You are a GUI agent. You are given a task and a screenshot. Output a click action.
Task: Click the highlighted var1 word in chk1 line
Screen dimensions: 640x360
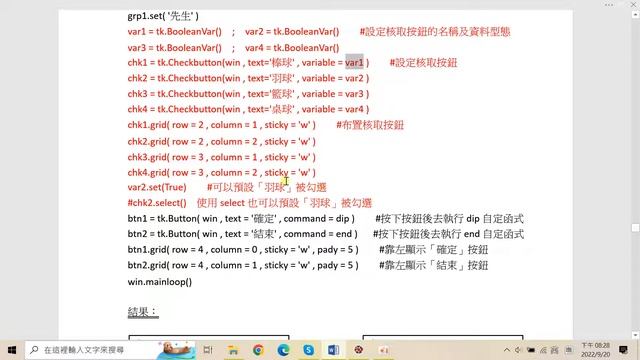tap(354, 62)
